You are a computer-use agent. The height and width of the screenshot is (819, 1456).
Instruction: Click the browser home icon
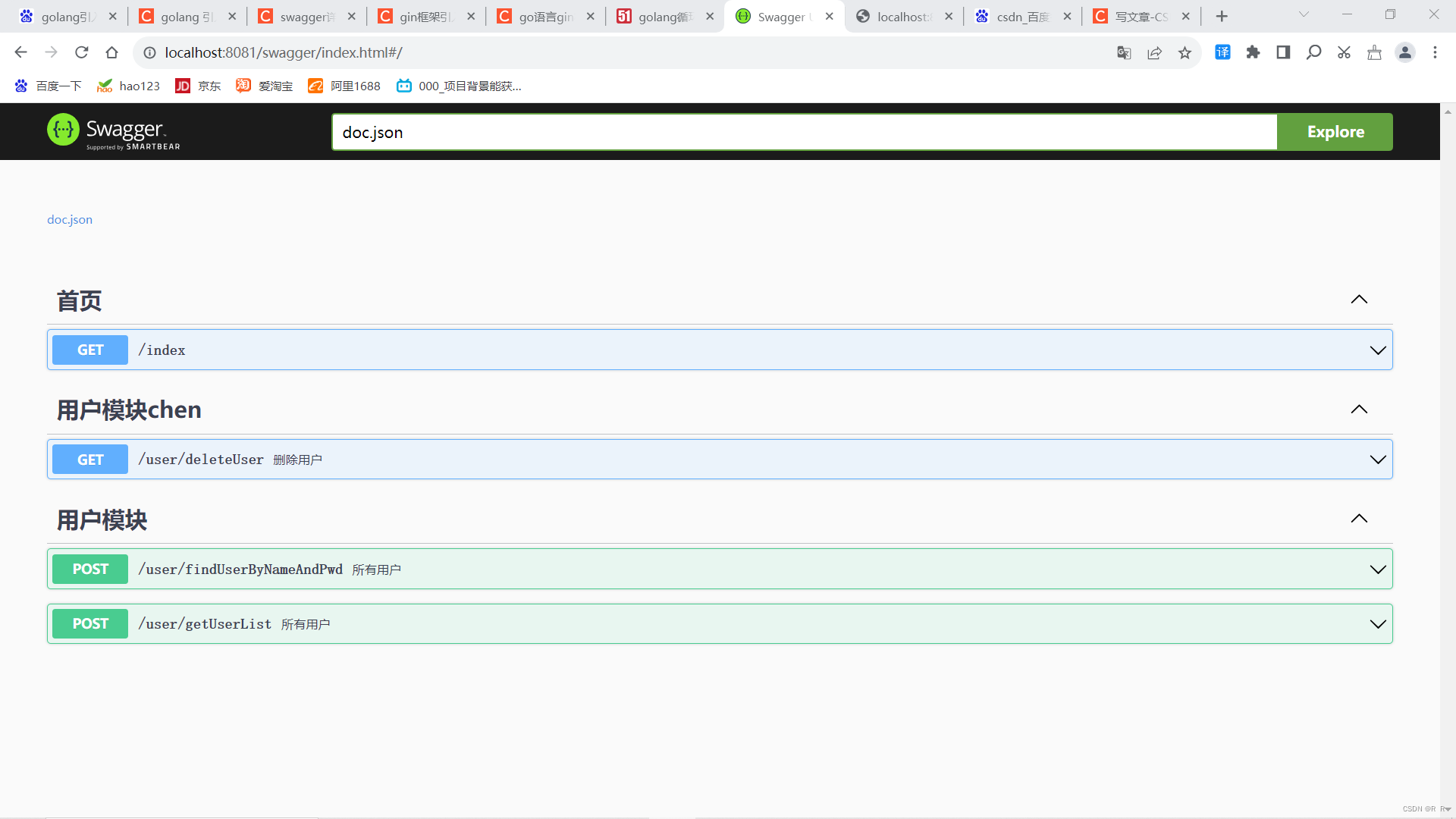pyautogui.click(x=112, y=52)
